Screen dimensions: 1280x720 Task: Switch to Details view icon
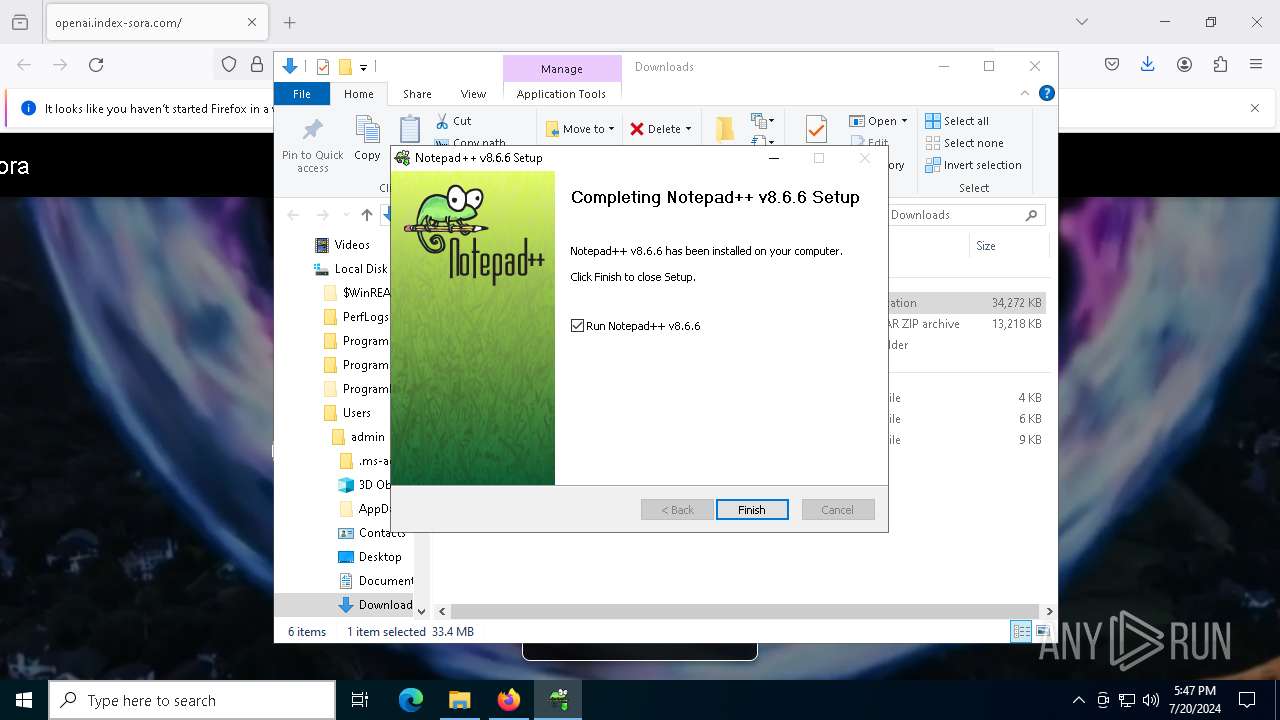click(1021, 631)
